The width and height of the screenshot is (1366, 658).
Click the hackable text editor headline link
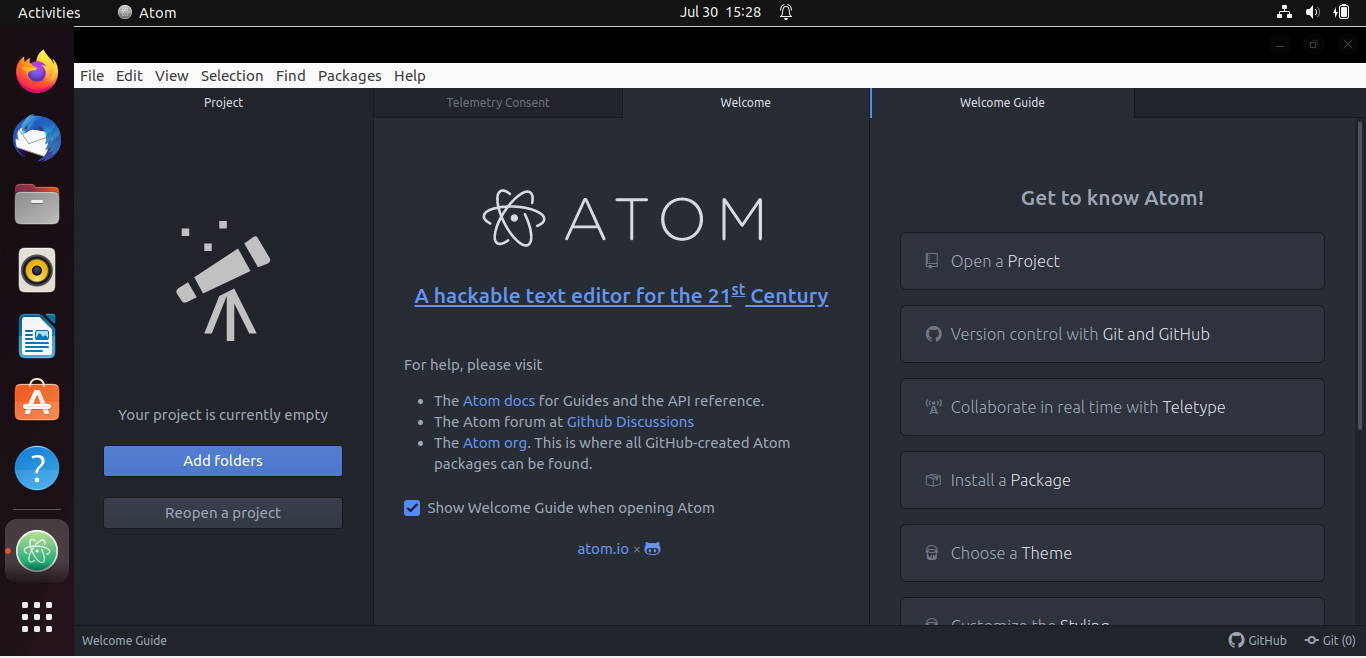[x=621, y=295]
